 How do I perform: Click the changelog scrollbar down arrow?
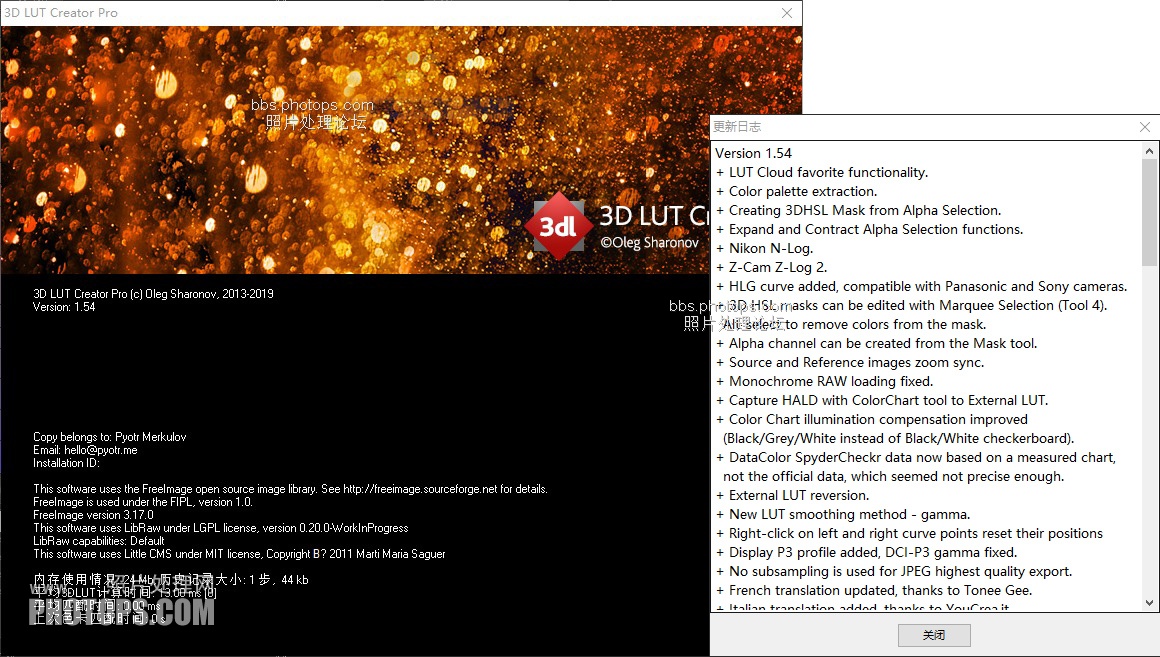click(1149, 603)
